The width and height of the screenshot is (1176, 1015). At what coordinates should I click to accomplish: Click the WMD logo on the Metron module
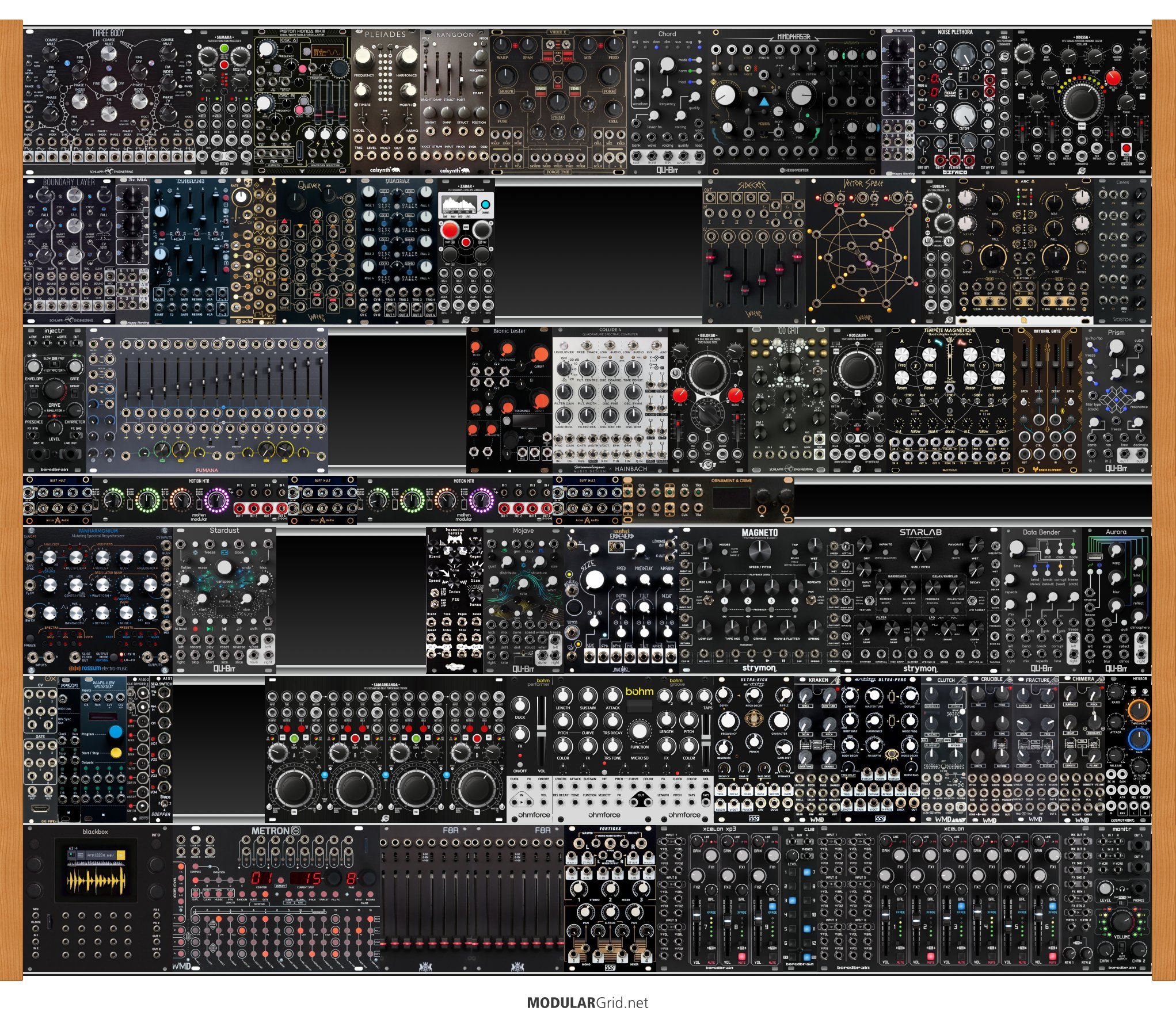182,966
